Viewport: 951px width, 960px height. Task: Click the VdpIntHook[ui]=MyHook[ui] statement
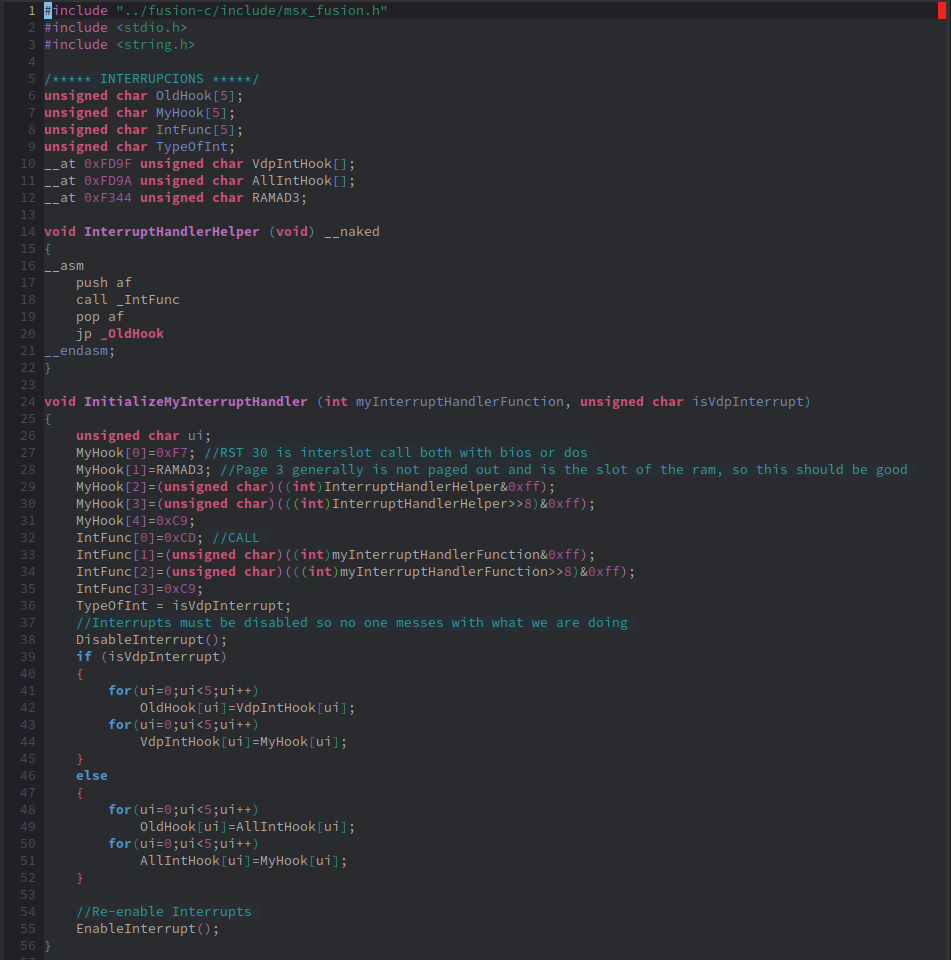(x=243, y=742)
